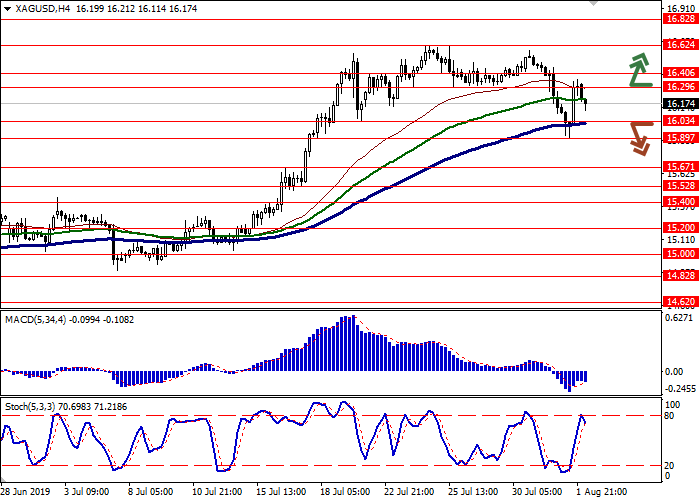This screenshot has width=700, height=500.
Task: Click the MACD 0.6271 scale value
Action: click(x=678, y=318)
